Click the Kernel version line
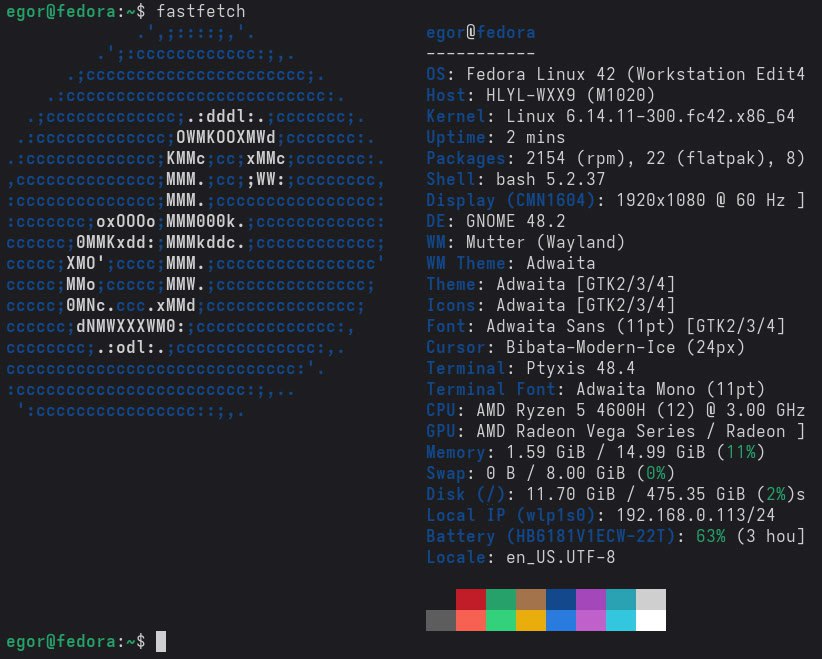The width and height of the screenshot is (822, 659). (610, 116)
